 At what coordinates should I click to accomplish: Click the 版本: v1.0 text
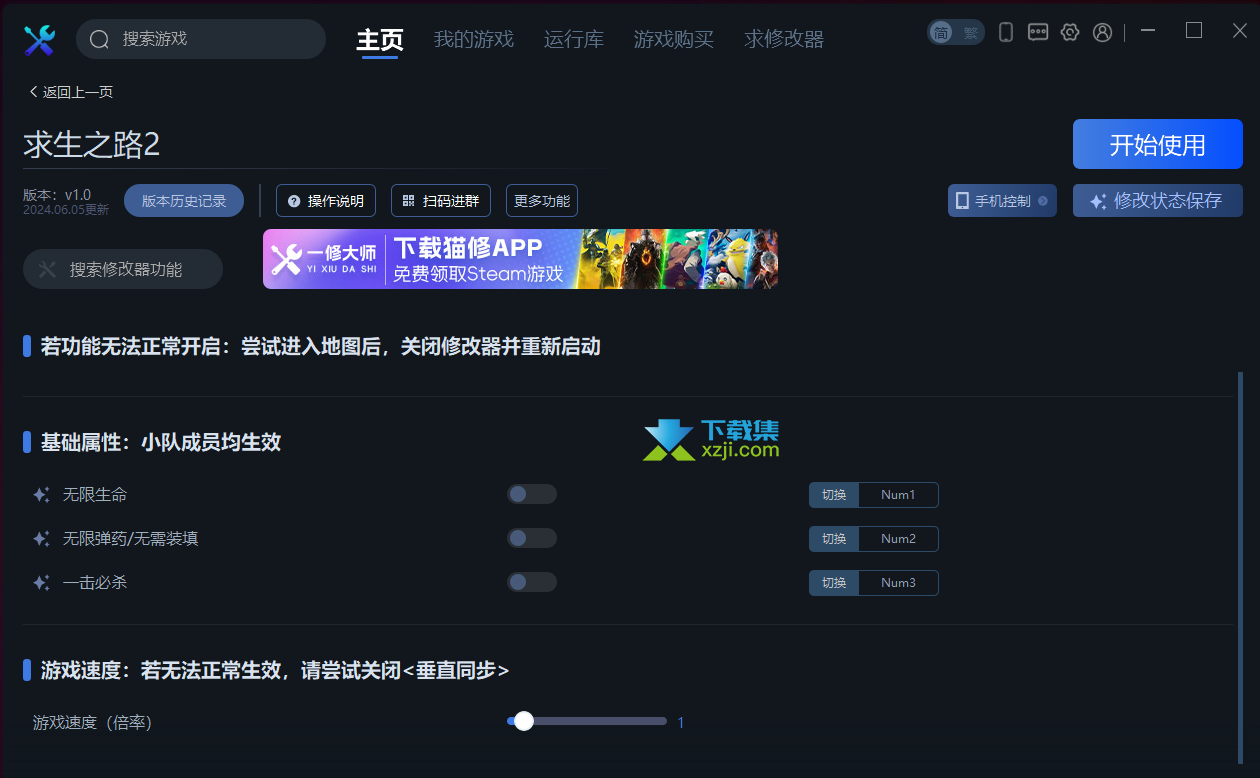pos(57,194)
